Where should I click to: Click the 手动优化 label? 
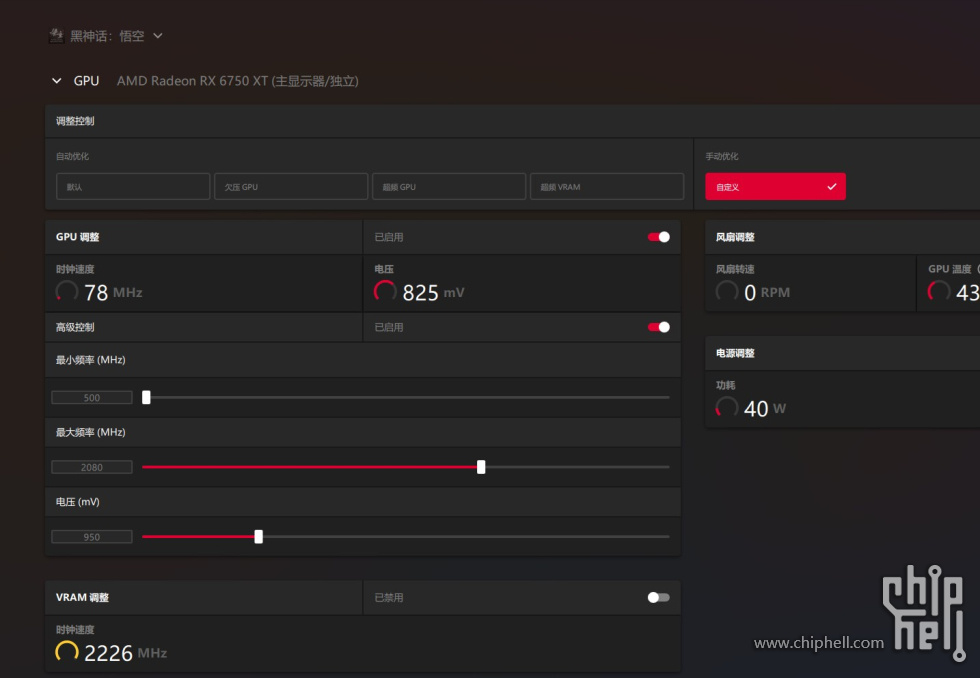pos(722,156)
